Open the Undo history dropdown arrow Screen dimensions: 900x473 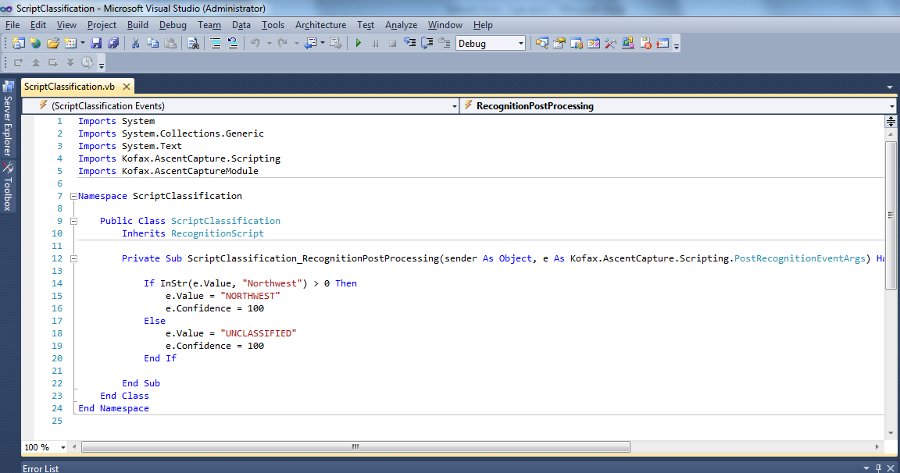(x=269, y=44)
